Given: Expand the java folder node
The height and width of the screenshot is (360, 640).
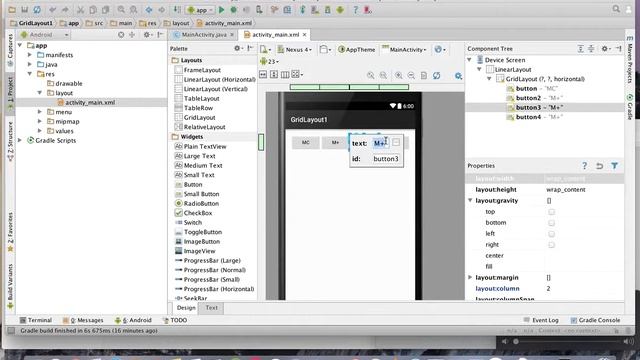Looking at the screenshot, I should coord(30,64).
